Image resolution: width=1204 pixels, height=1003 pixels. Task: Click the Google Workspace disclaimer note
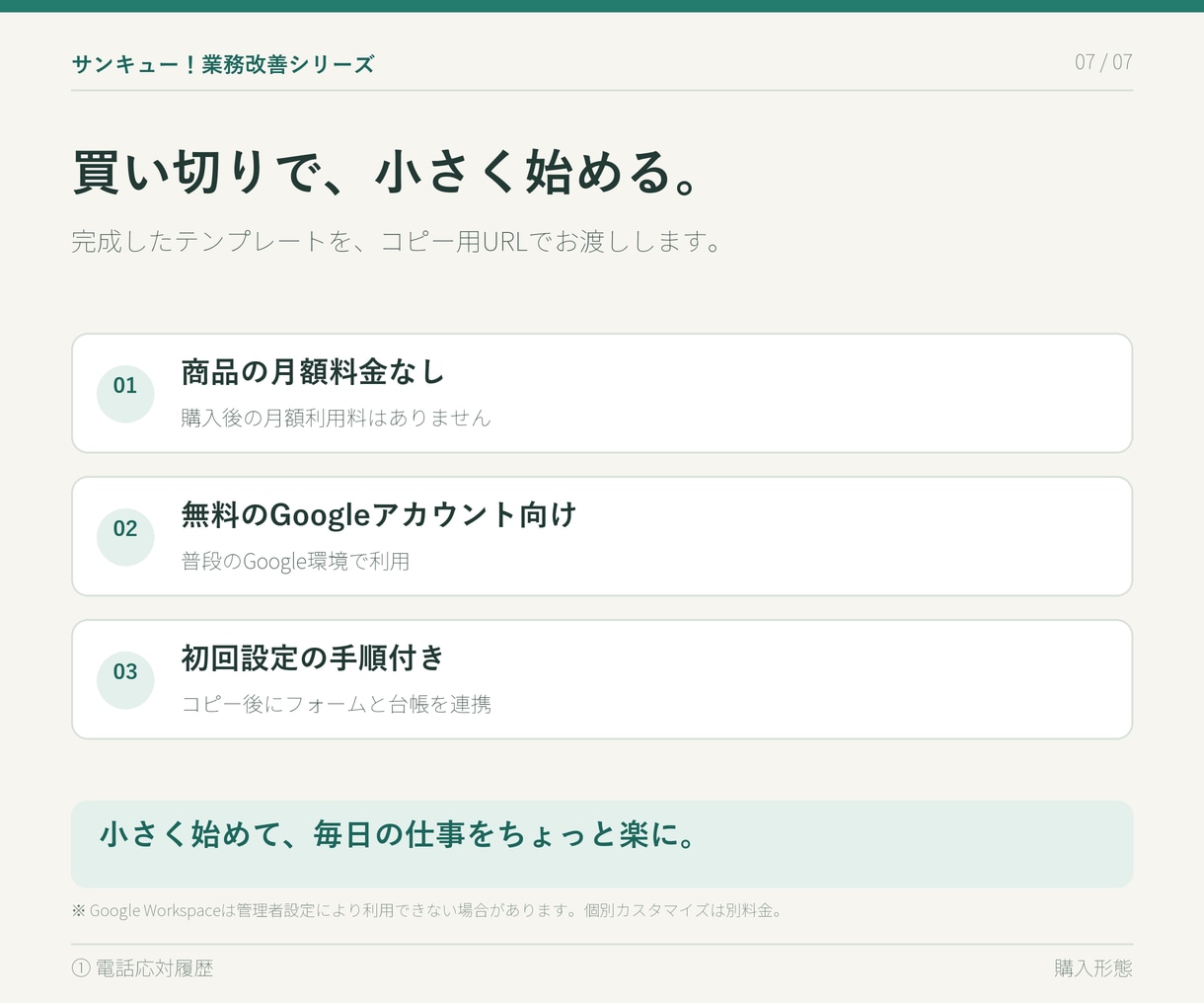[x=427, y=910]
